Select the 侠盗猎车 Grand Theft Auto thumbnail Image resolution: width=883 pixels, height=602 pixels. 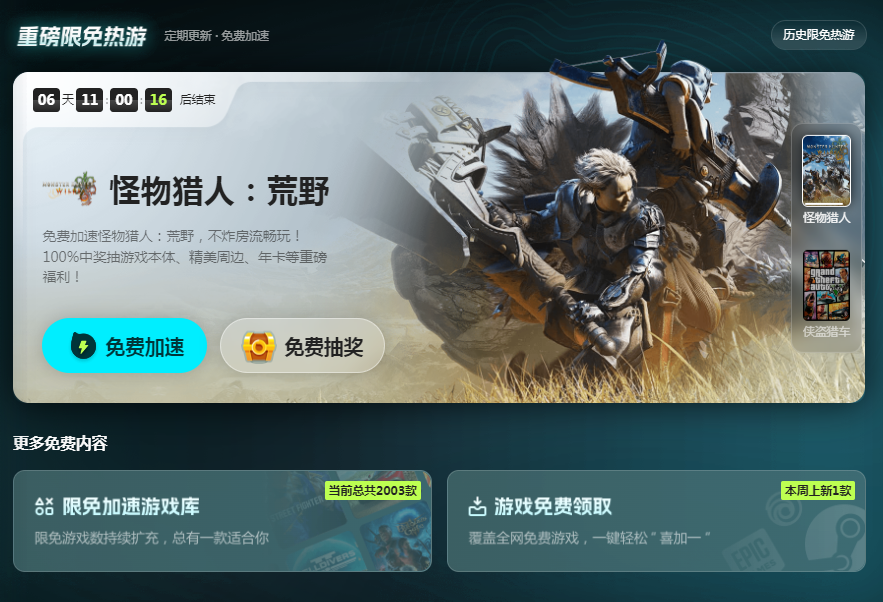pos(826,286)
